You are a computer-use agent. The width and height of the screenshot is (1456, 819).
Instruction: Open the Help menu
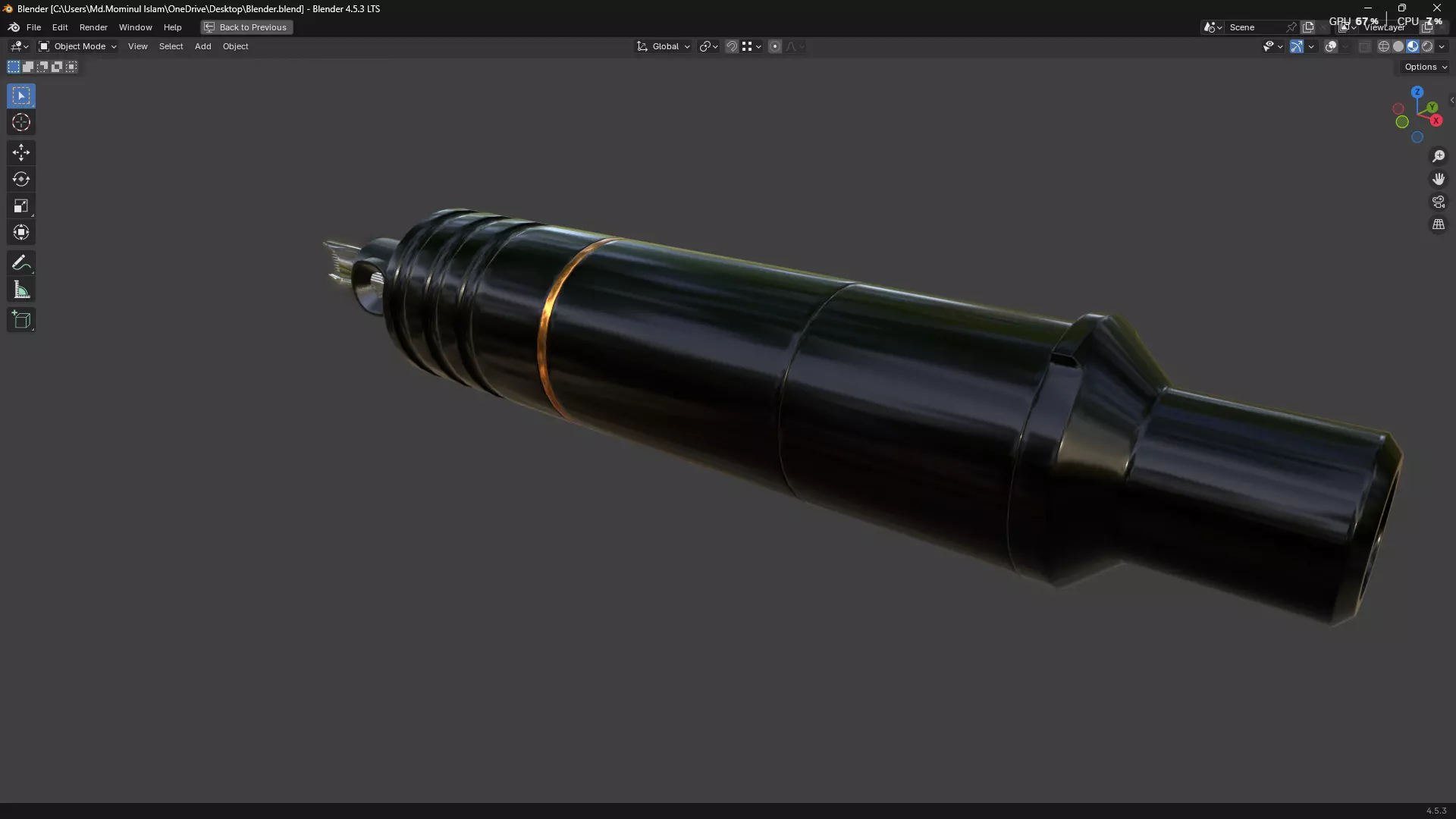[x=173, y=27]
